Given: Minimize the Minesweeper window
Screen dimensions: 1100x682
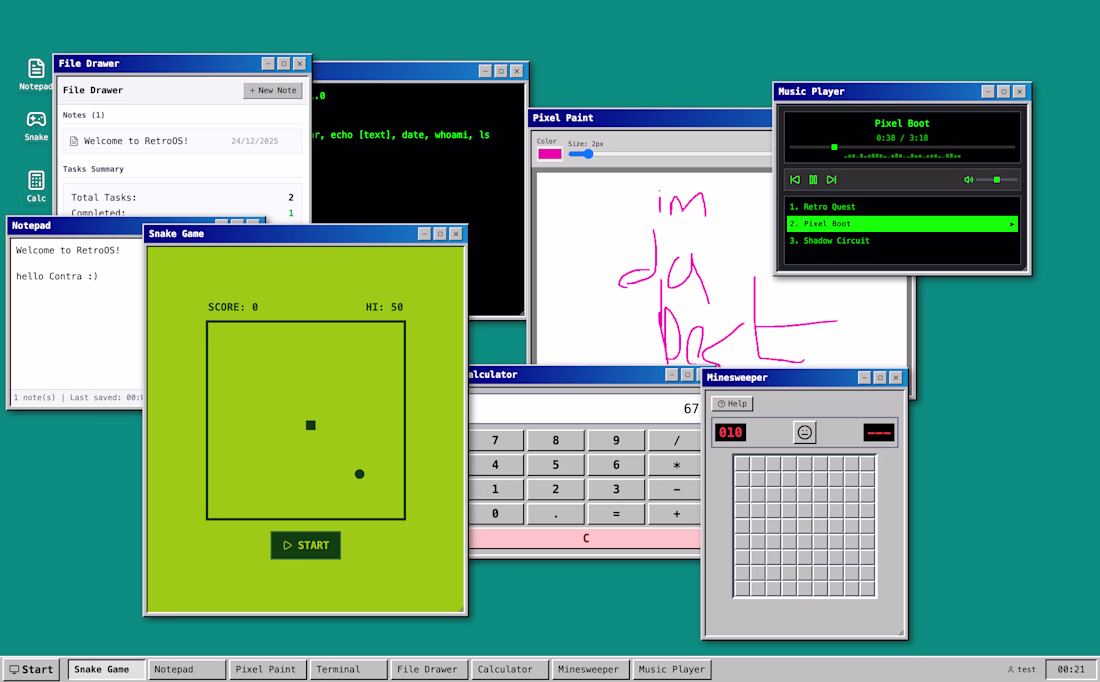Looking at the screenshot, I should [x=864, y=377].
